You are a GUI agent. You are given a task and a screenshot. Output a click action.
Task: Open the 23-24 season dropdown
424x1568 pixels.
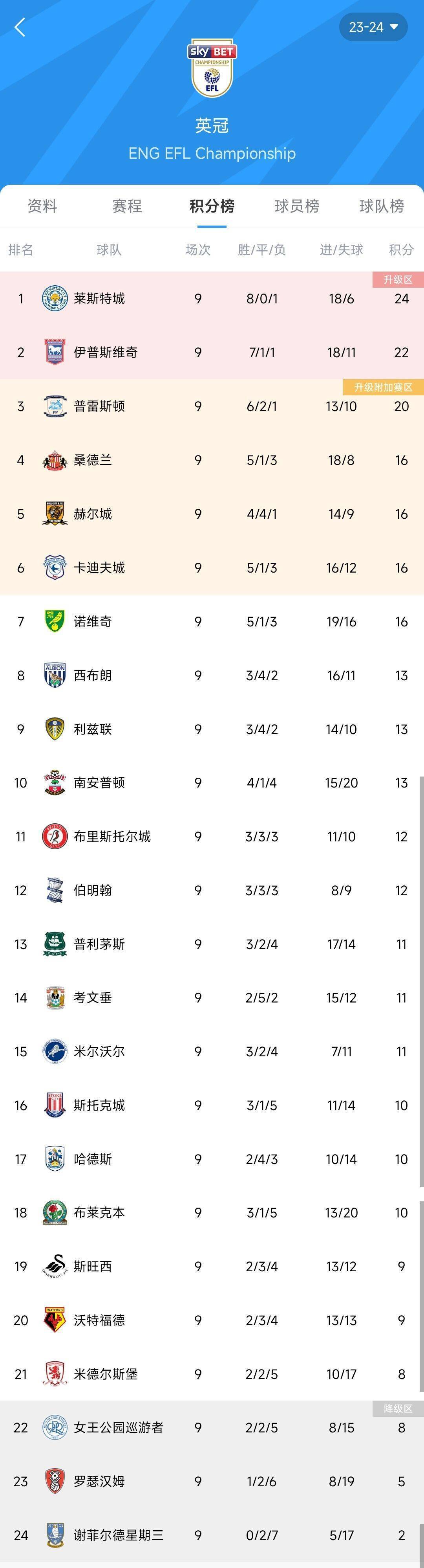coord(373,27)
